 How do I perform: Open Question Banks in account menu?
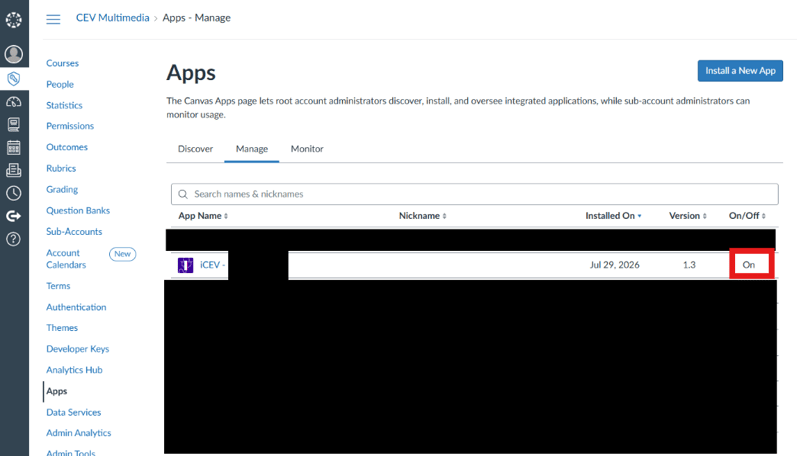pyautogui.click(x=78, y=211)
